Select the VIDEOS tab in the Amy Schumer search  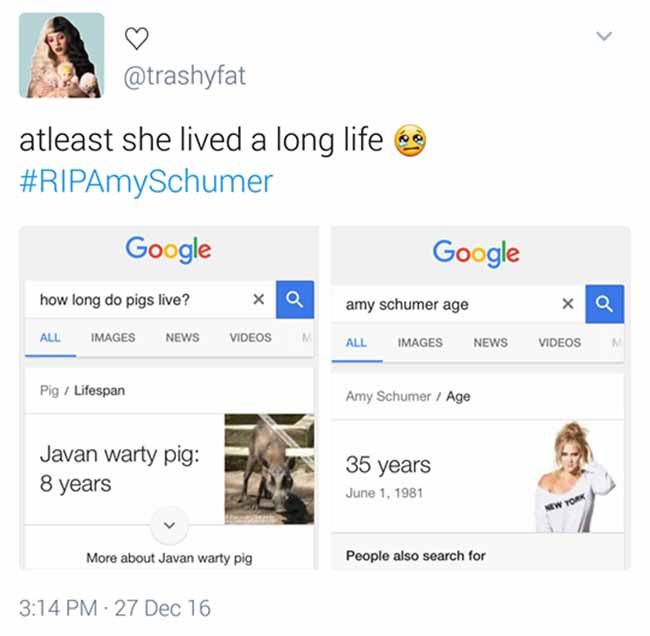tap(559, 342)
